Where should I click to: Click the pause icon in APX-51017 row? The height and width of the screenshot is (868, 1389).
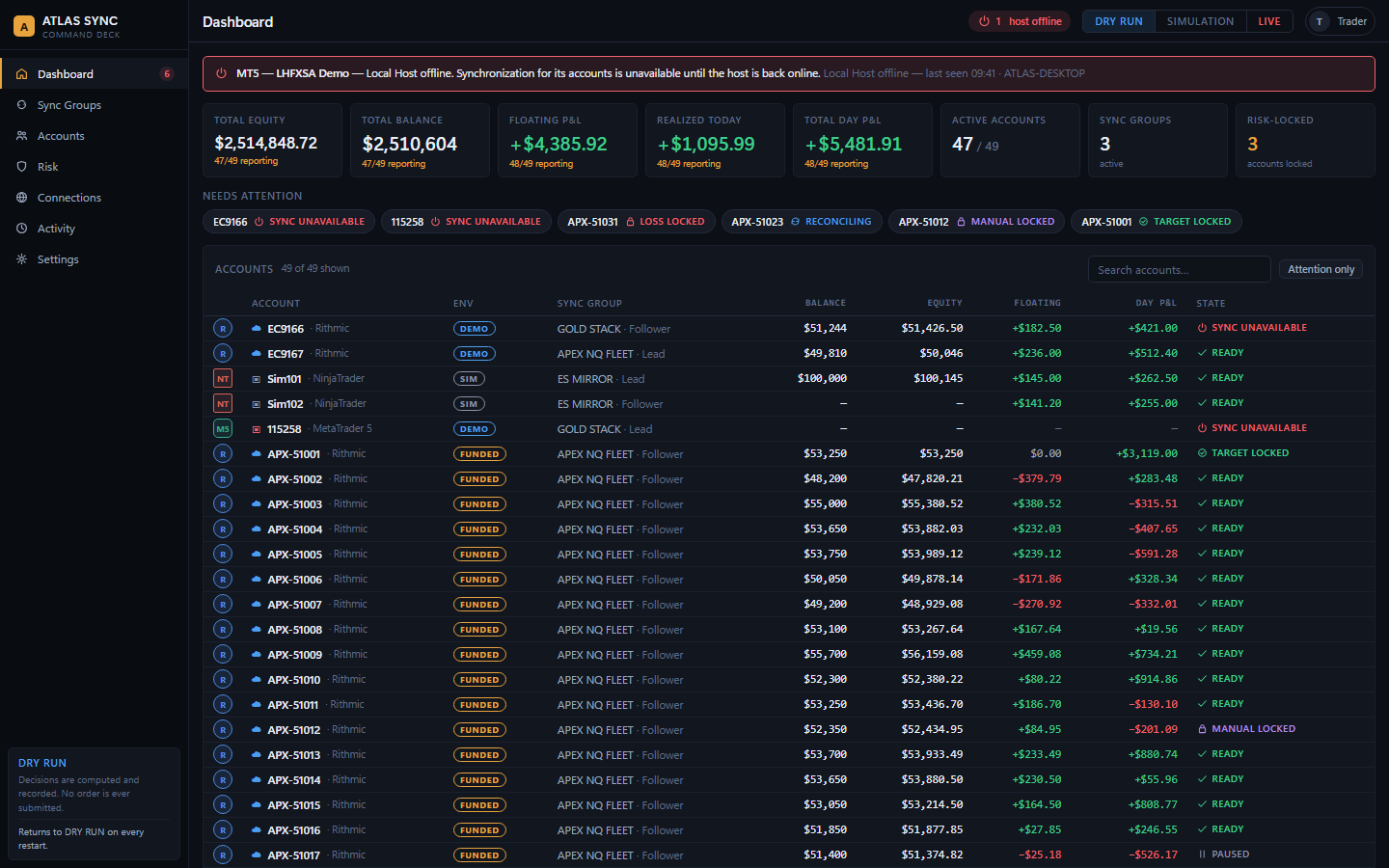pos(1202,854)
